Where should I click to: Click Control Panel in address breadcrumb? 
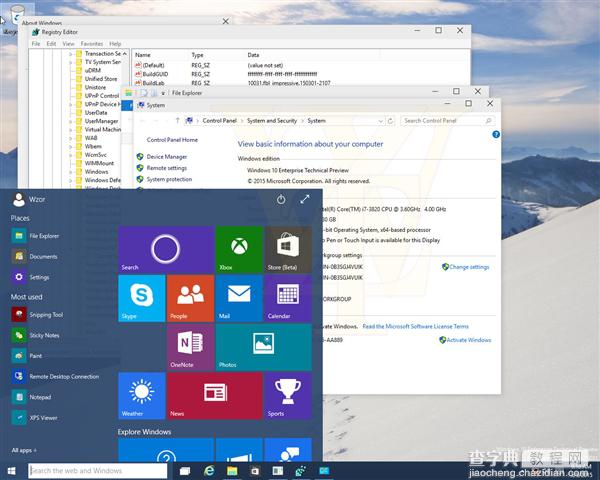220,121
